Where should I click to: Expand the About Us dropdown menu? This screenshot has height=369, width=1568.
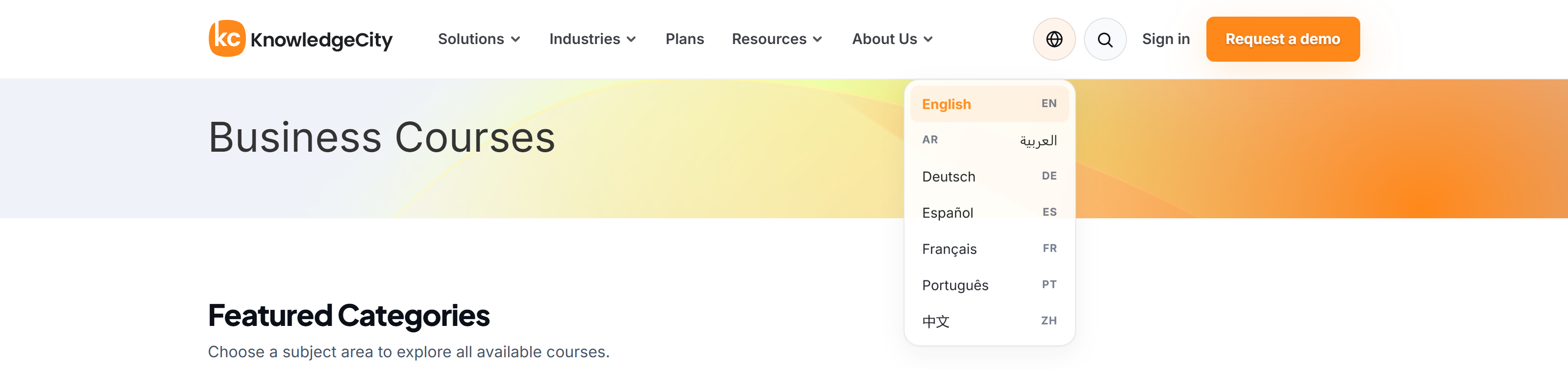click(x=892, y=39)
